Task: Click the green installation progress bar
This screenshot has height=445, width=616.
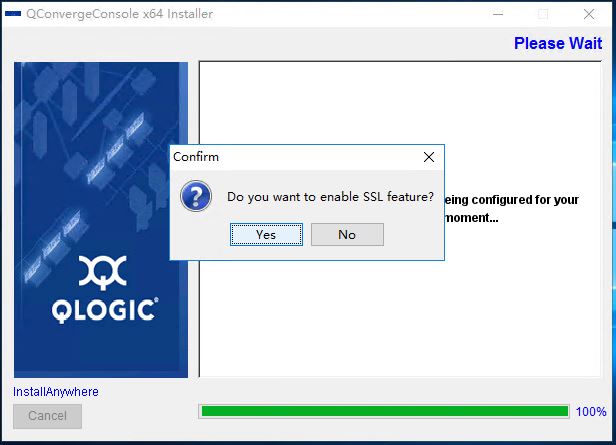Action: point(384,411)
